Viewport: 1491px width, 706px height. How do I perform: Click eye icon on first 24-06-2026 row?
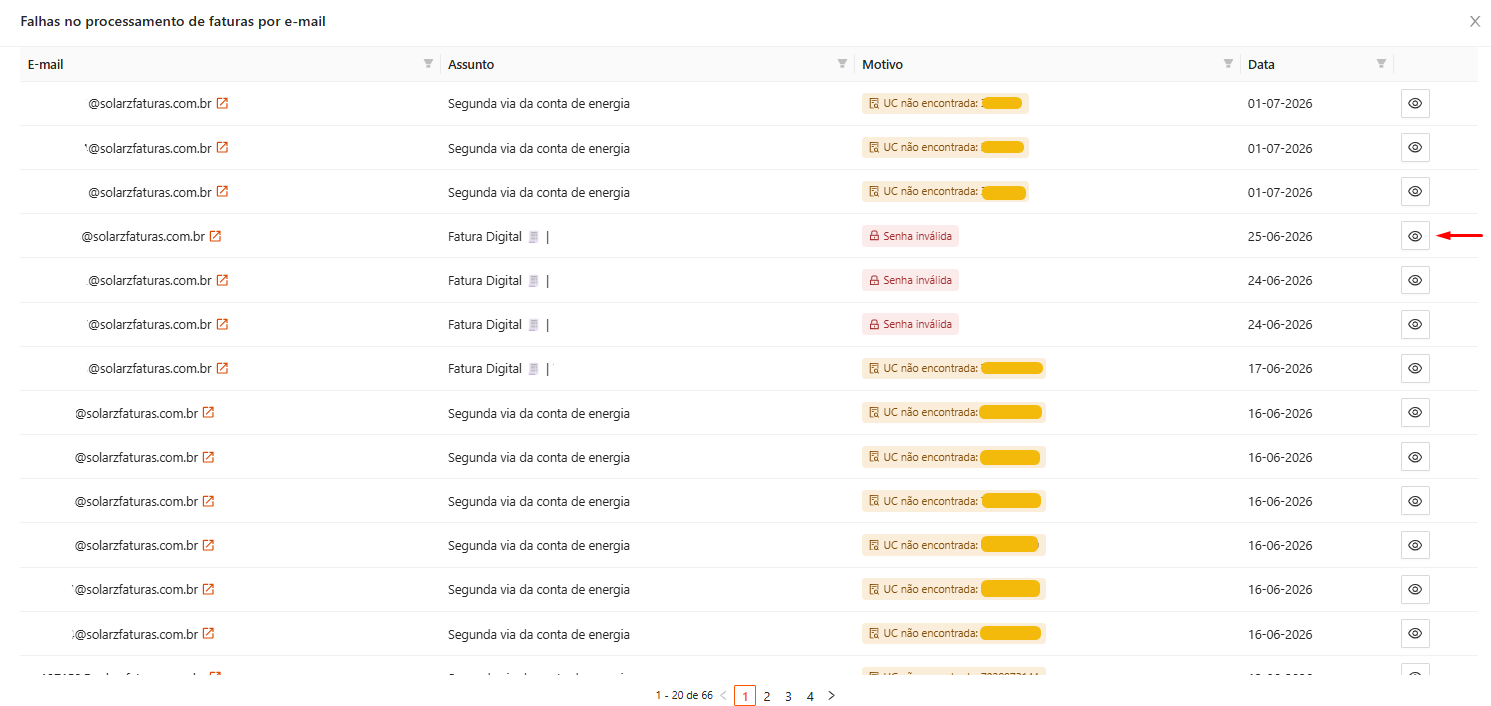[x=1415, y=280]
